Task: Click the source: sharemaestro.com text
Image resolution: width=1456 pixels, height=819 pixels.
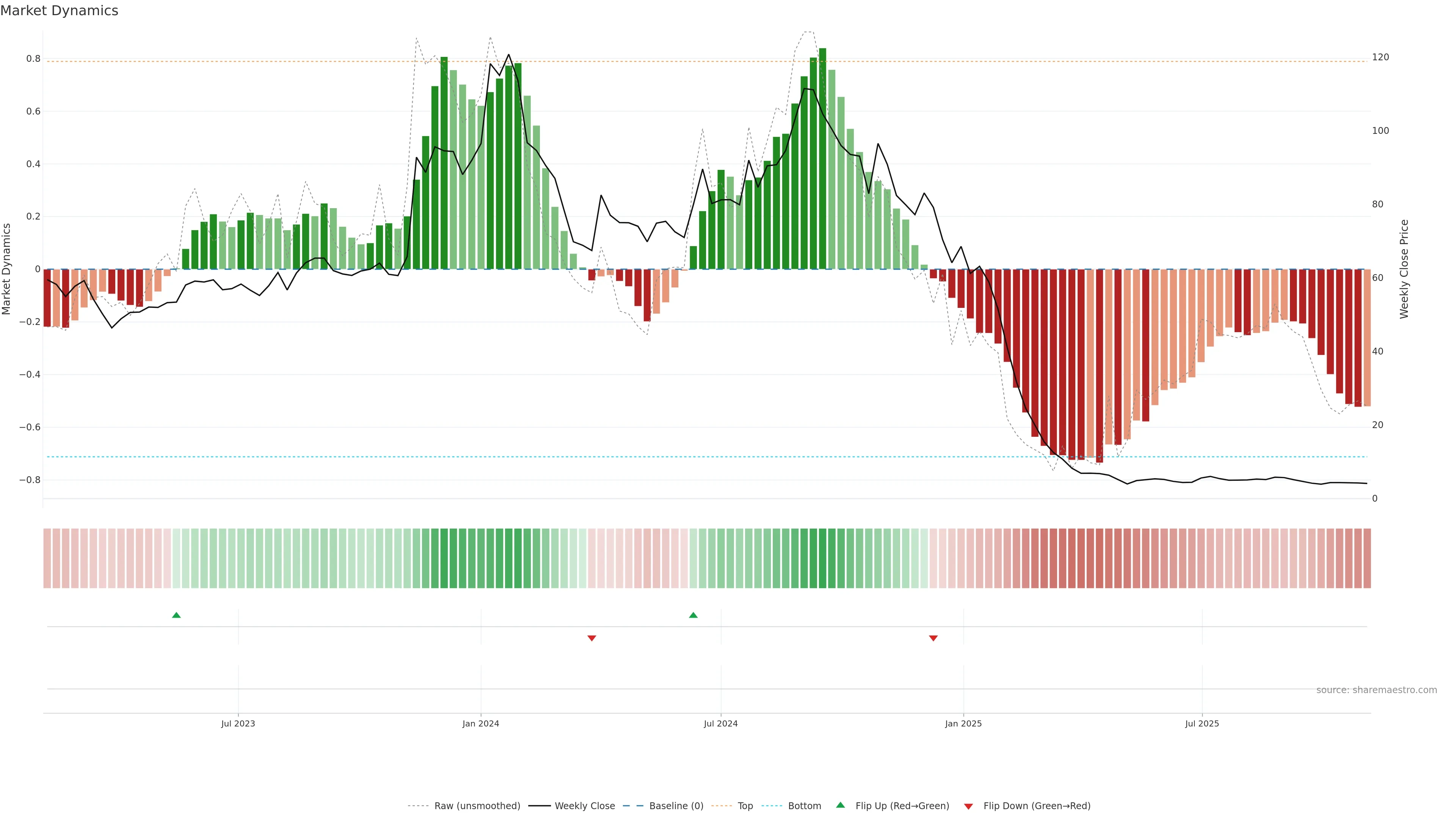Action: click(1376, 690)
